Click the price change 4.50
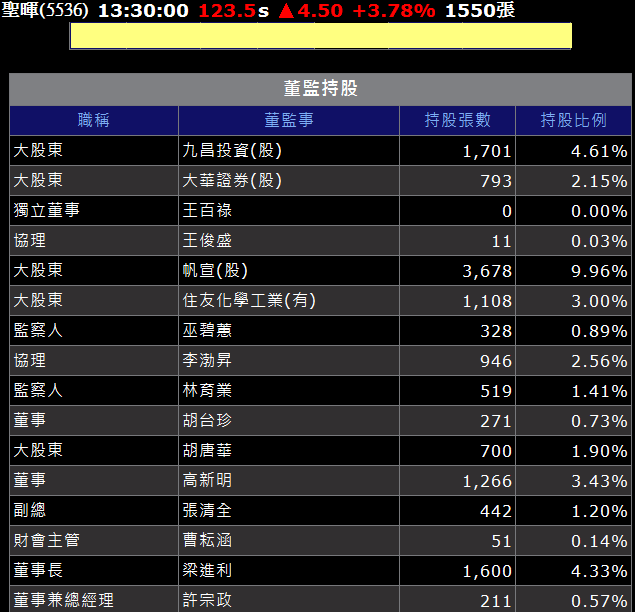The image size is (635, 612). click(x=320, y=11)
